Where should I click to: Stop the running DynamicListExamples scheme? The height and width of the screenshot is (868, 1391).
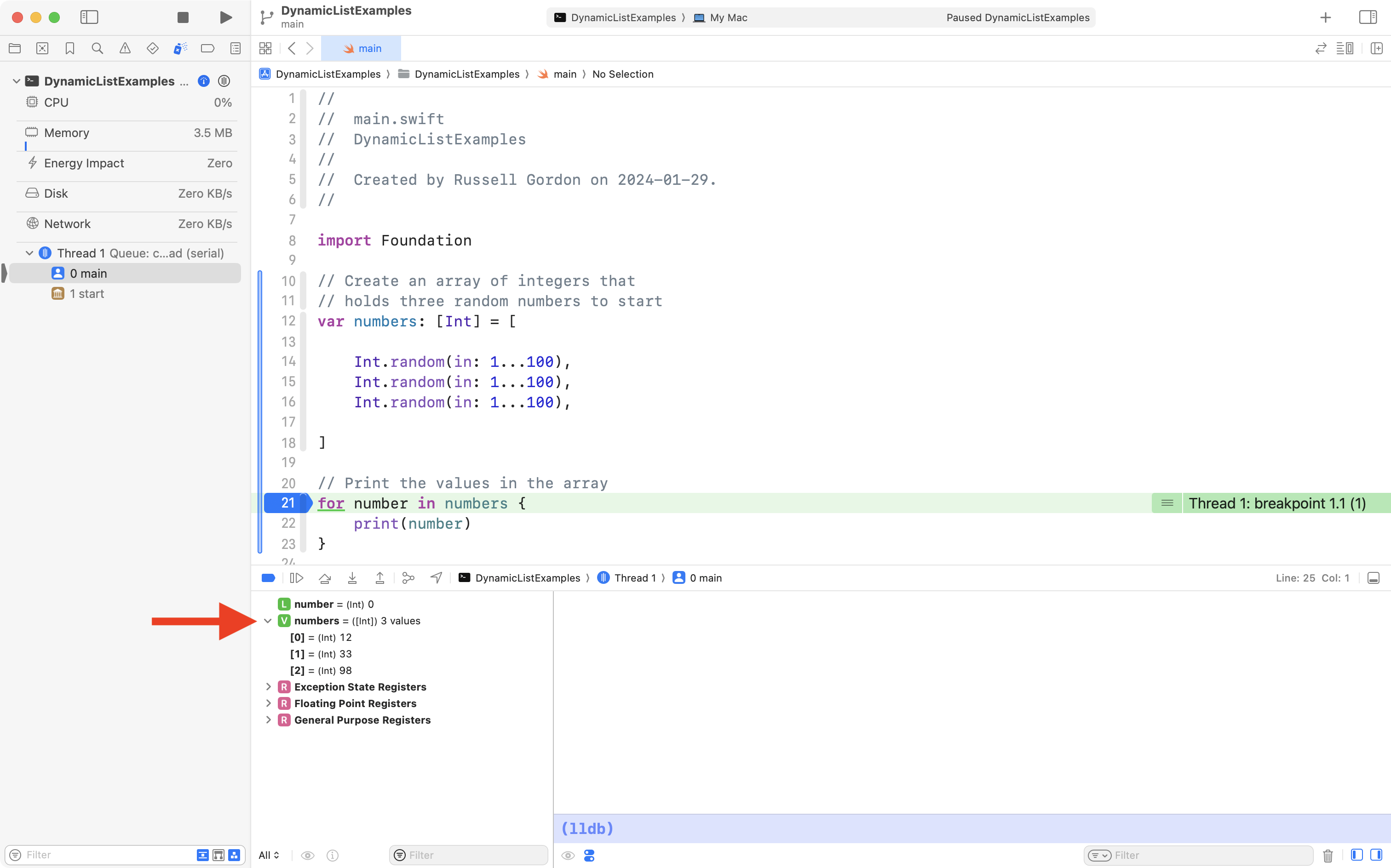182,17
